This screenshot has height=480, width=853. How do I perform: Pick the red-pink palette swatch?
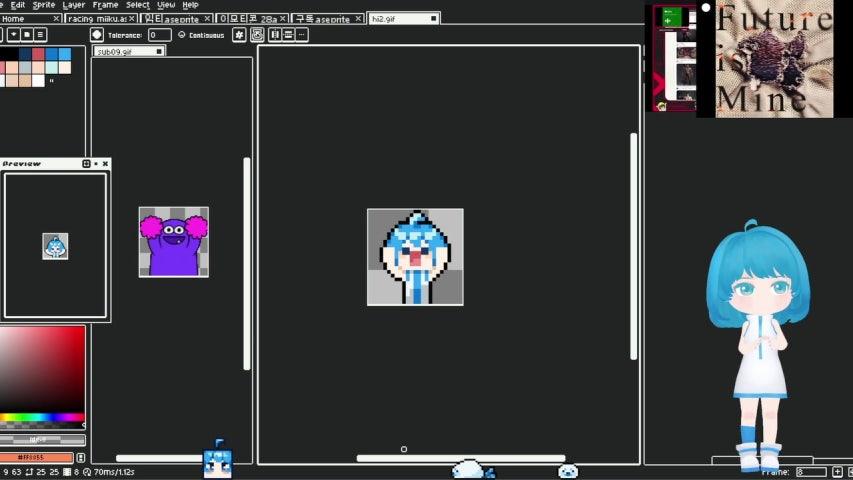click(38, 54)
